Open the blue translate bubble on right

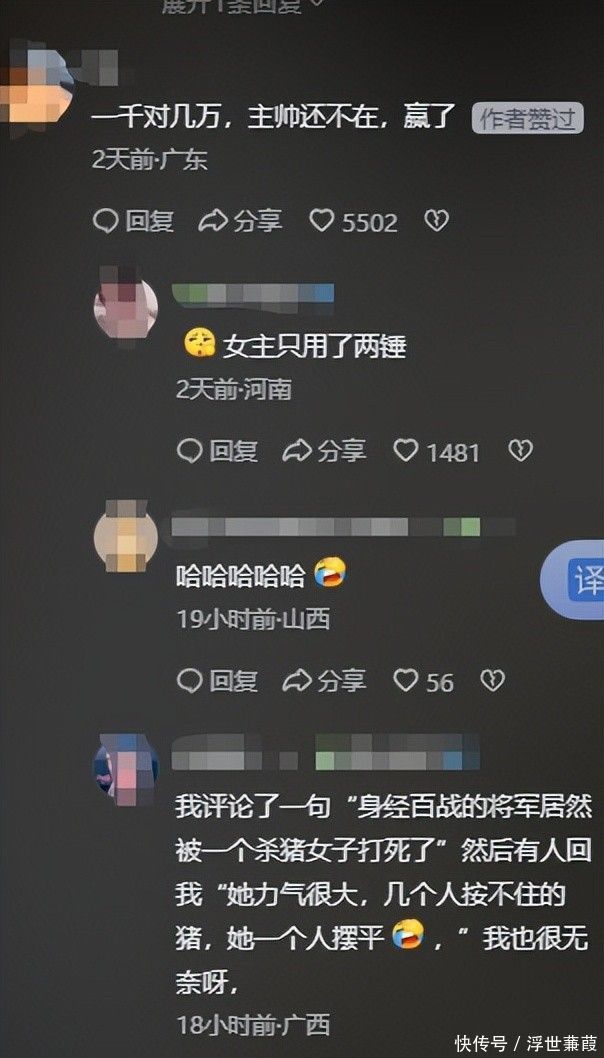[574, 580]
